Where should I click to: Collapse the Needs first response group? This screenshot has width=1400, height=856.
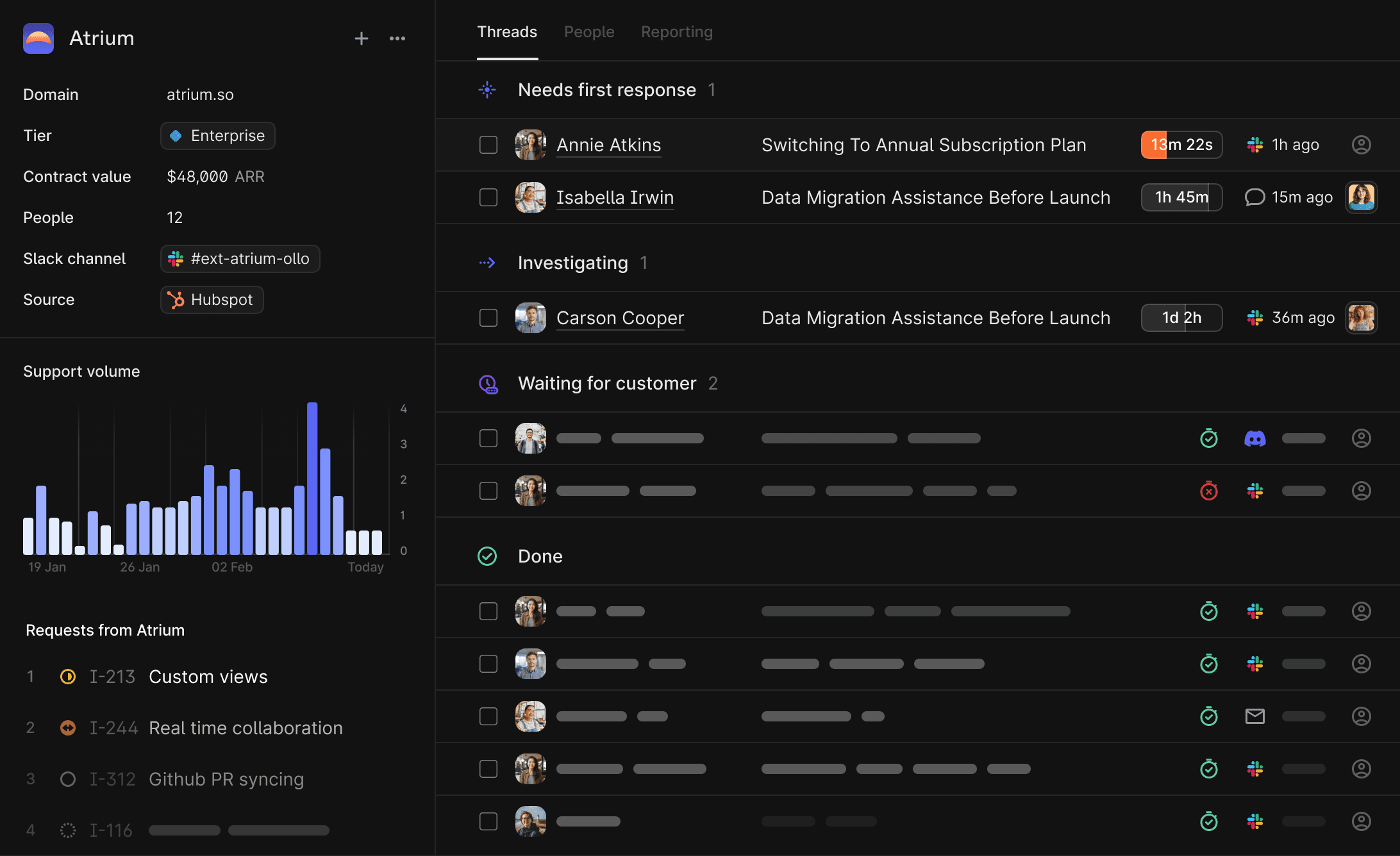[606, 90]
